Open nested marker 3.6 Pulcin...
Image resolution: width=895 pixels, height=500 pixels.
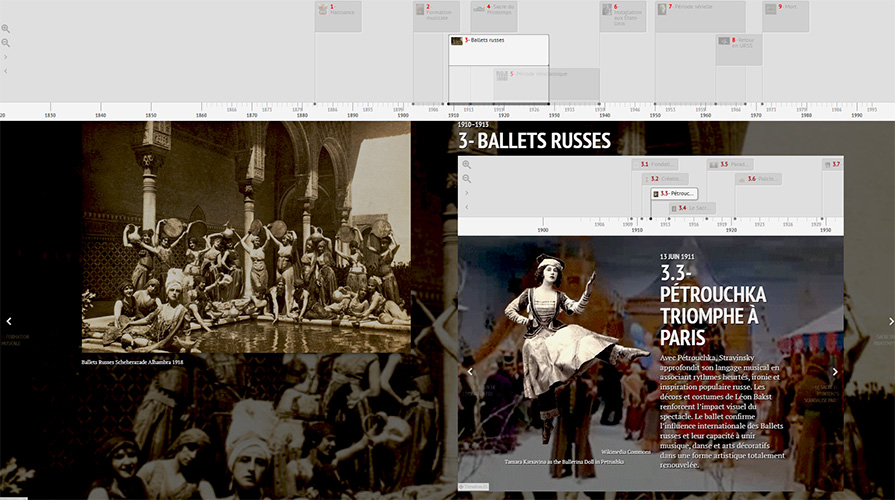tap(758, 179)
